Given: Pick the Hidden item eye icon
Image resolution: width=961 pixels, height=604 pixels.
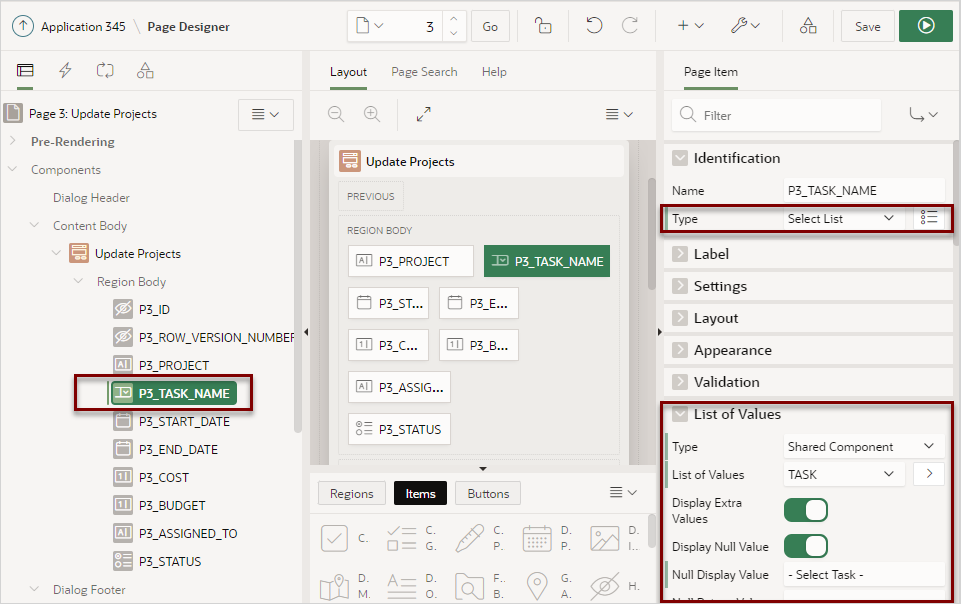Looking at the screenshot, I should (604, 586).
